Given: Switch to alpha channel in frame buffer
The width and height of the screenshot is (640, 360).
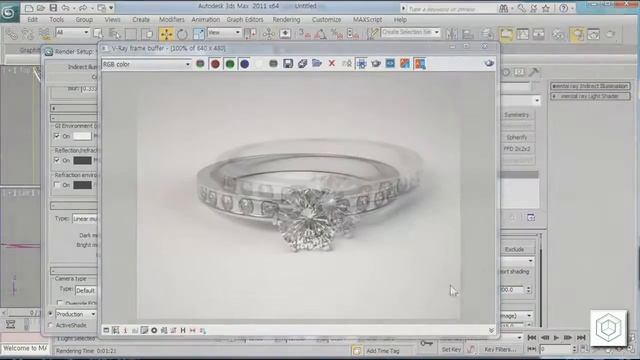Looking at the screenshot, I should tap(259, 64).
